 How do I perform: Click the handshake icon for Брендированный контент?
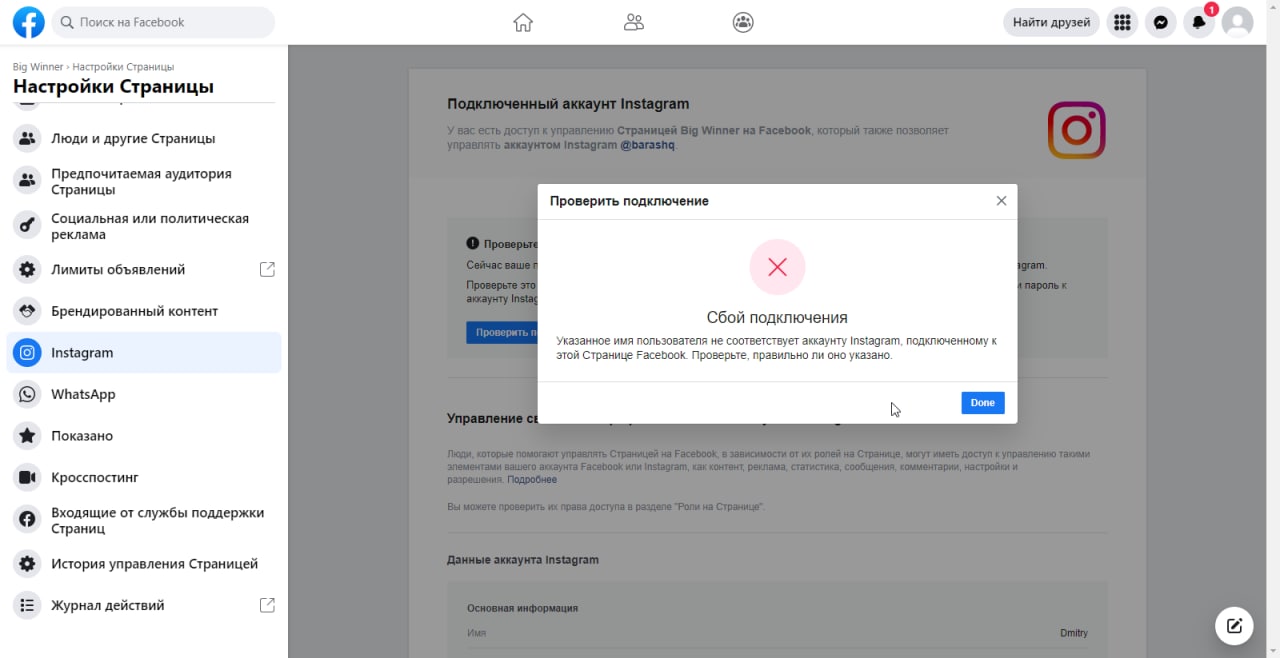click(x=28, y=311)
